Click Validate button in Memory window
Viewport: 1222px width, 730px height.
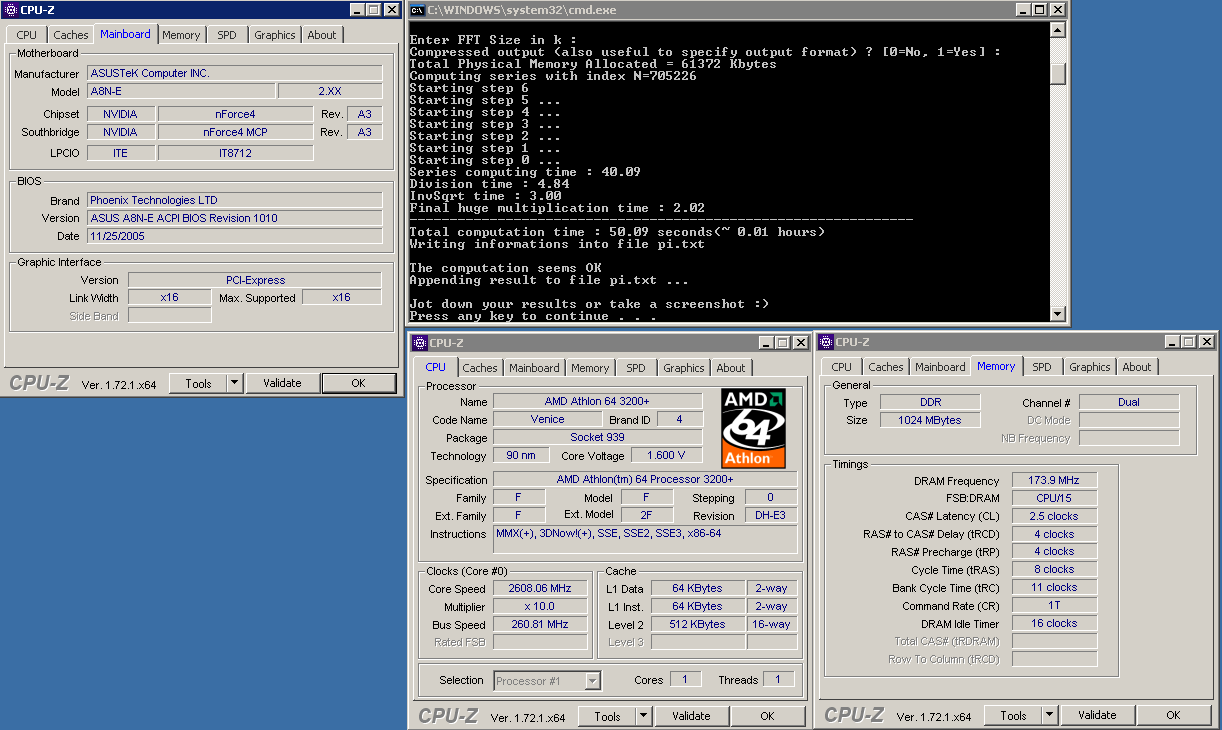[1097, 715]
